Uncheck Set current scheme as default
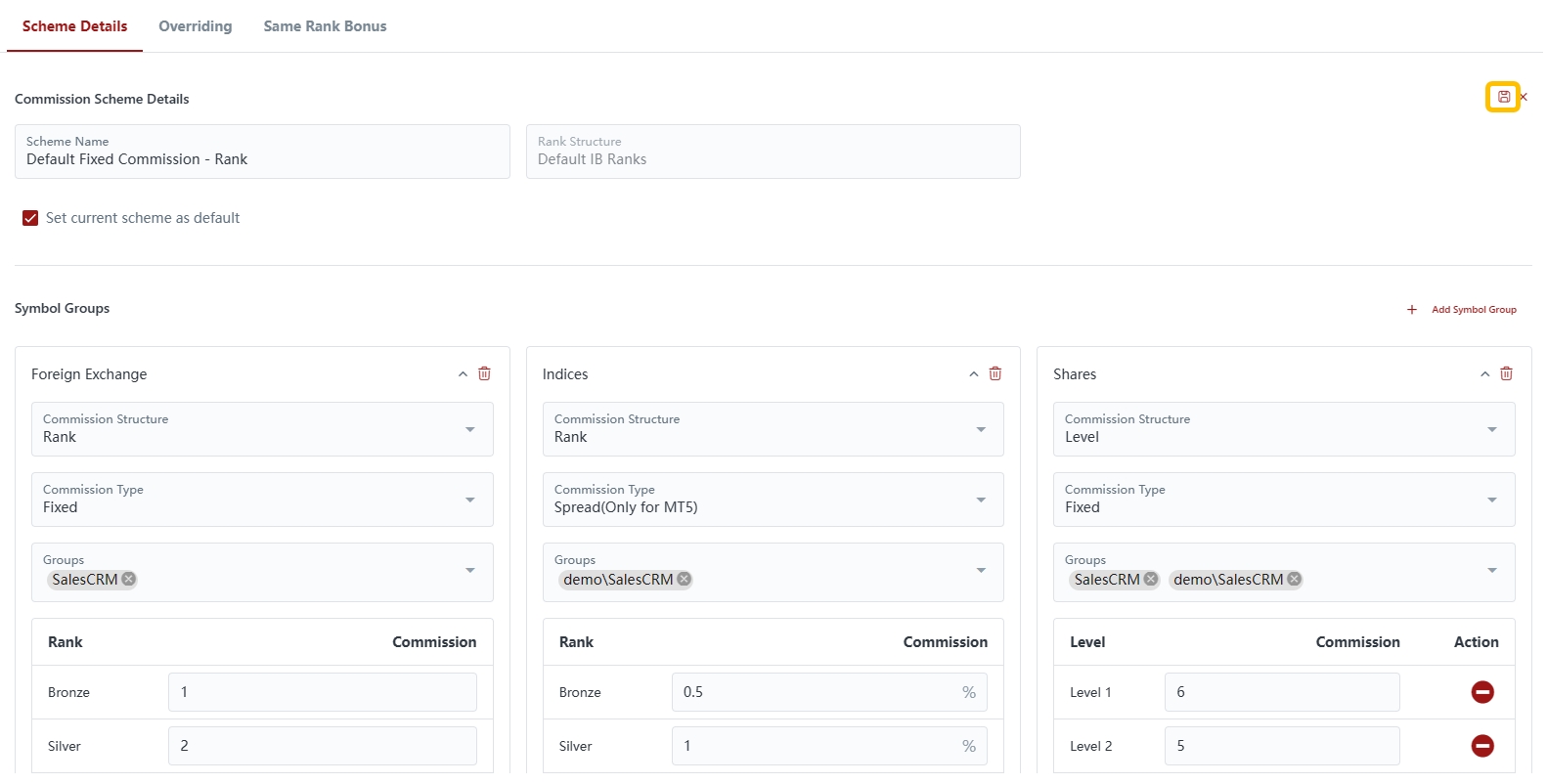Viewport: 1547px width, 784px height. pos(30,218)
